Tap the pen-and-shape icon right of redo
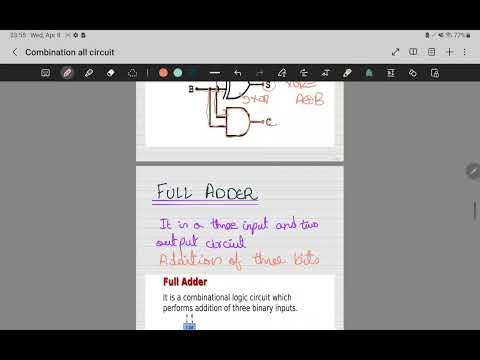Image resolution: width=480 pixels, height=360 pixels. pyautogui.click(x=282, y=73)
